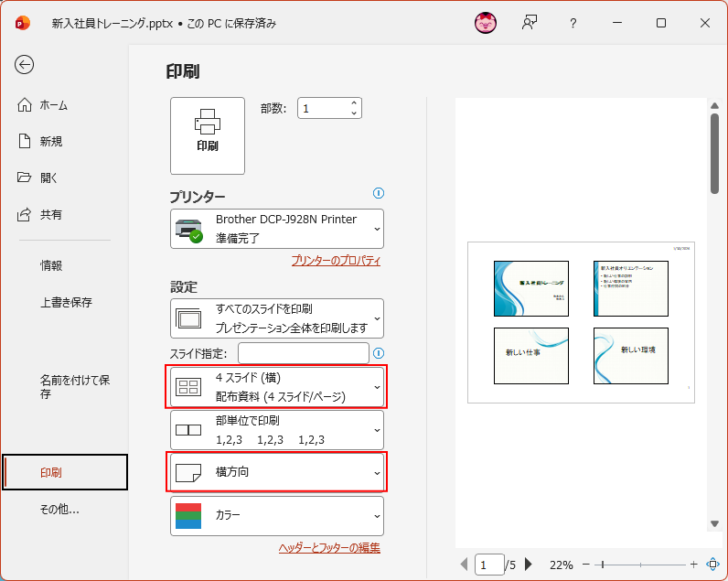Zoom out preview with minus button
Screen dimensions: 728x581
click(x=586, y=564)
